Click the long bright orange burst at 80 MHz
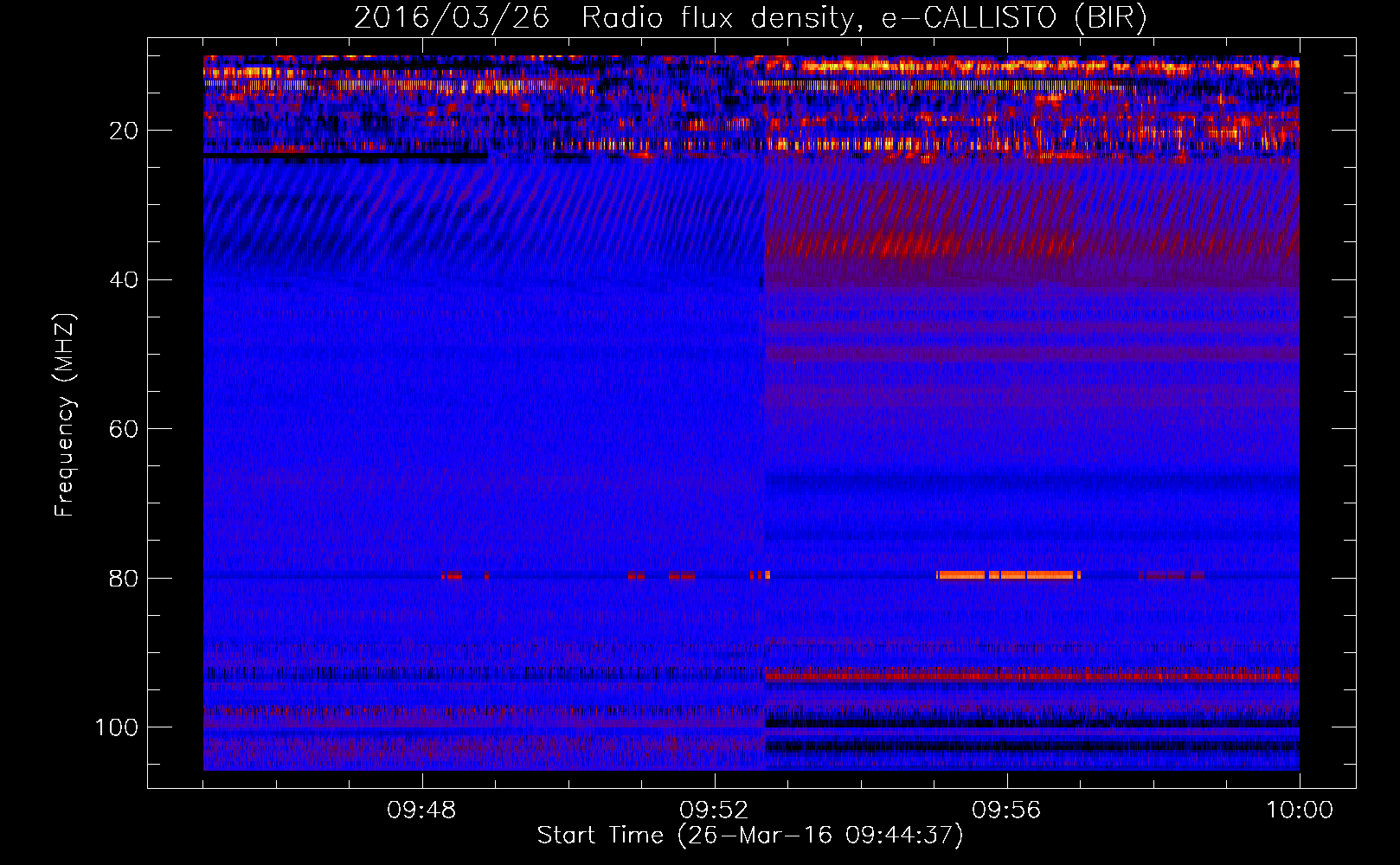 coord(1008,575)
